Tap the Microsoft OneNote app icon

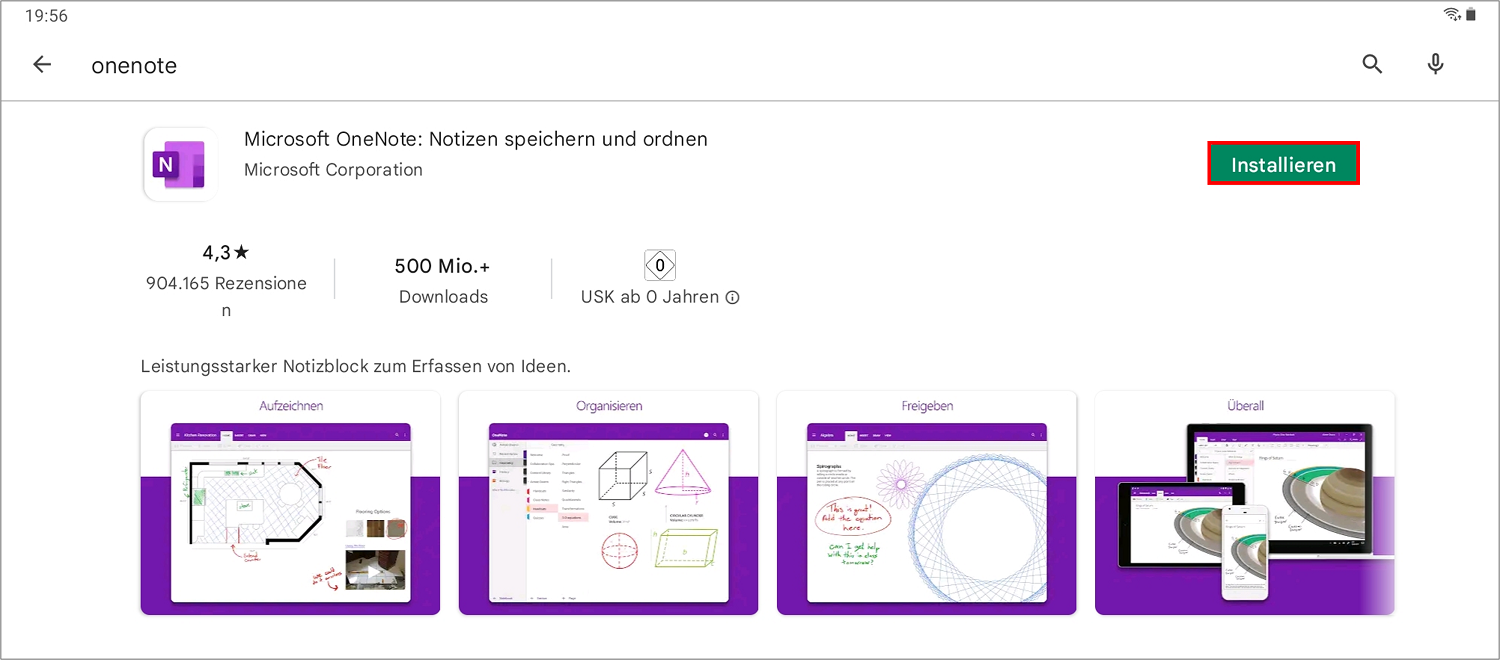pyautogui.click(x=180, y=164)
